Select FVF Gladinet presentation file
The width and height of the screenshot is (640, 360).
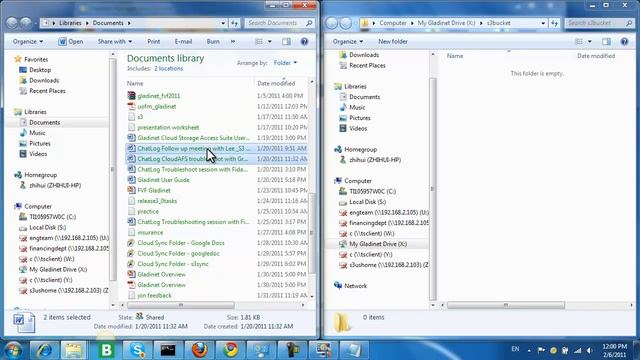point(154,191)
